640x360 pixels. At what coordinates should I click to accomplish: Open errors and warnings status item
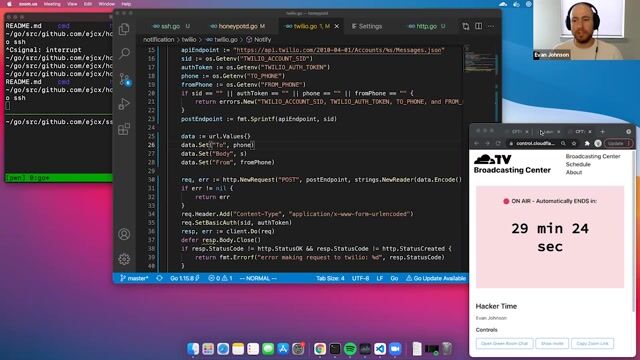220,278
